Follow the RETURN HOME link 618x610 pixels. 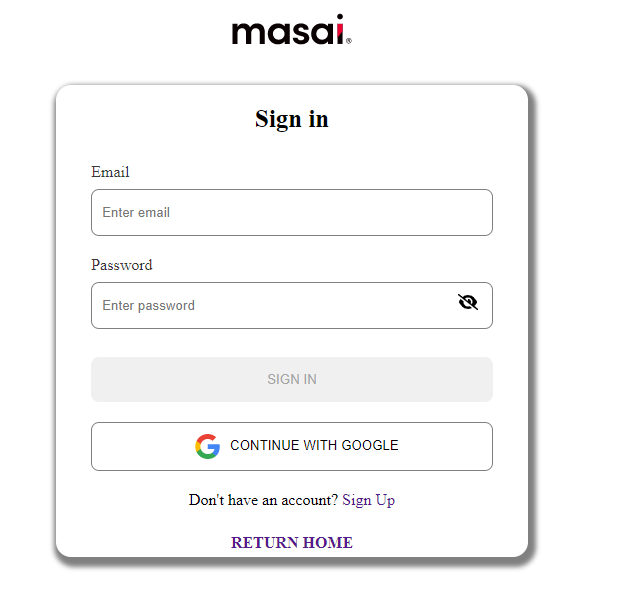(x=292, y=543)
